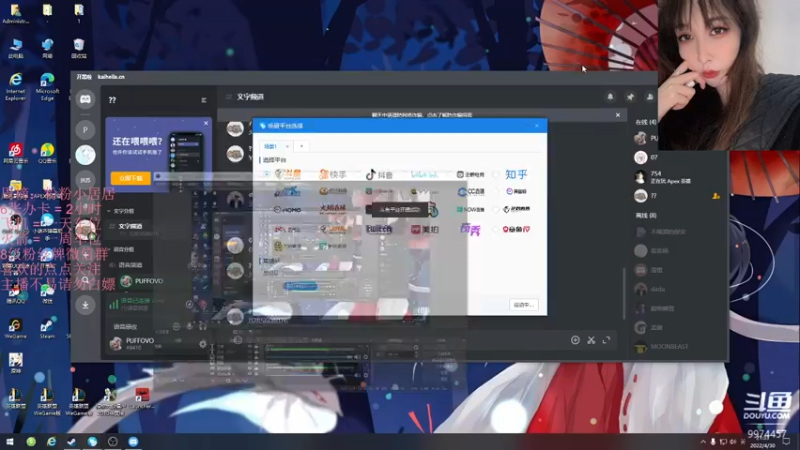Toggle the headphone icon in the voice panel
Viewport: 800px width, 450px height.
pos(203,327)
